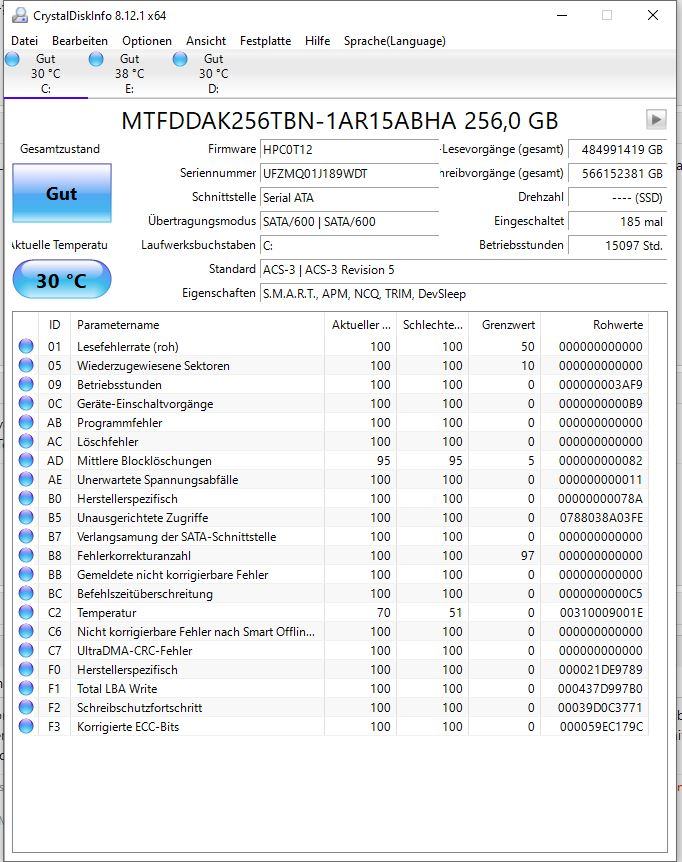
Task: Select drive D: status tab
Action: click(213, 74)
